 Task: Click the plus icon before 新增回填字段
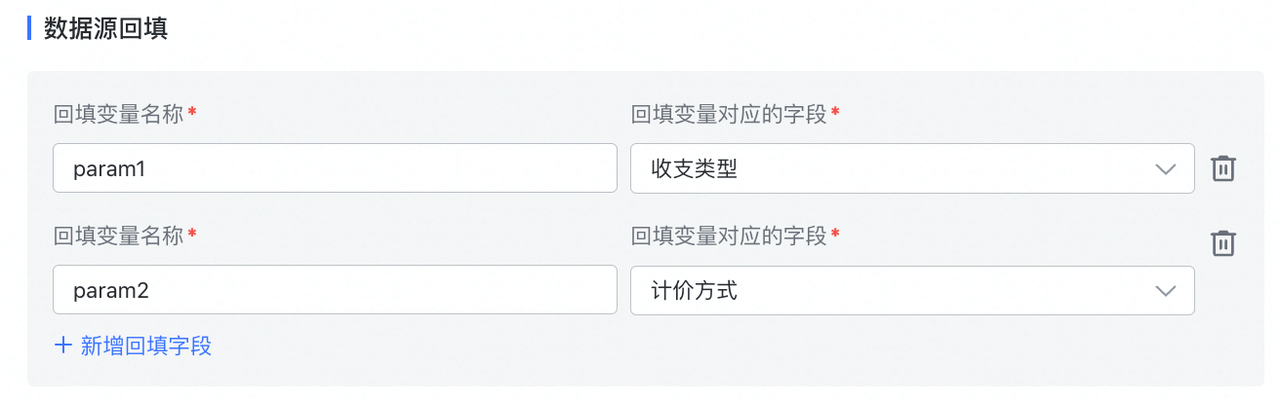coord(63,346)
